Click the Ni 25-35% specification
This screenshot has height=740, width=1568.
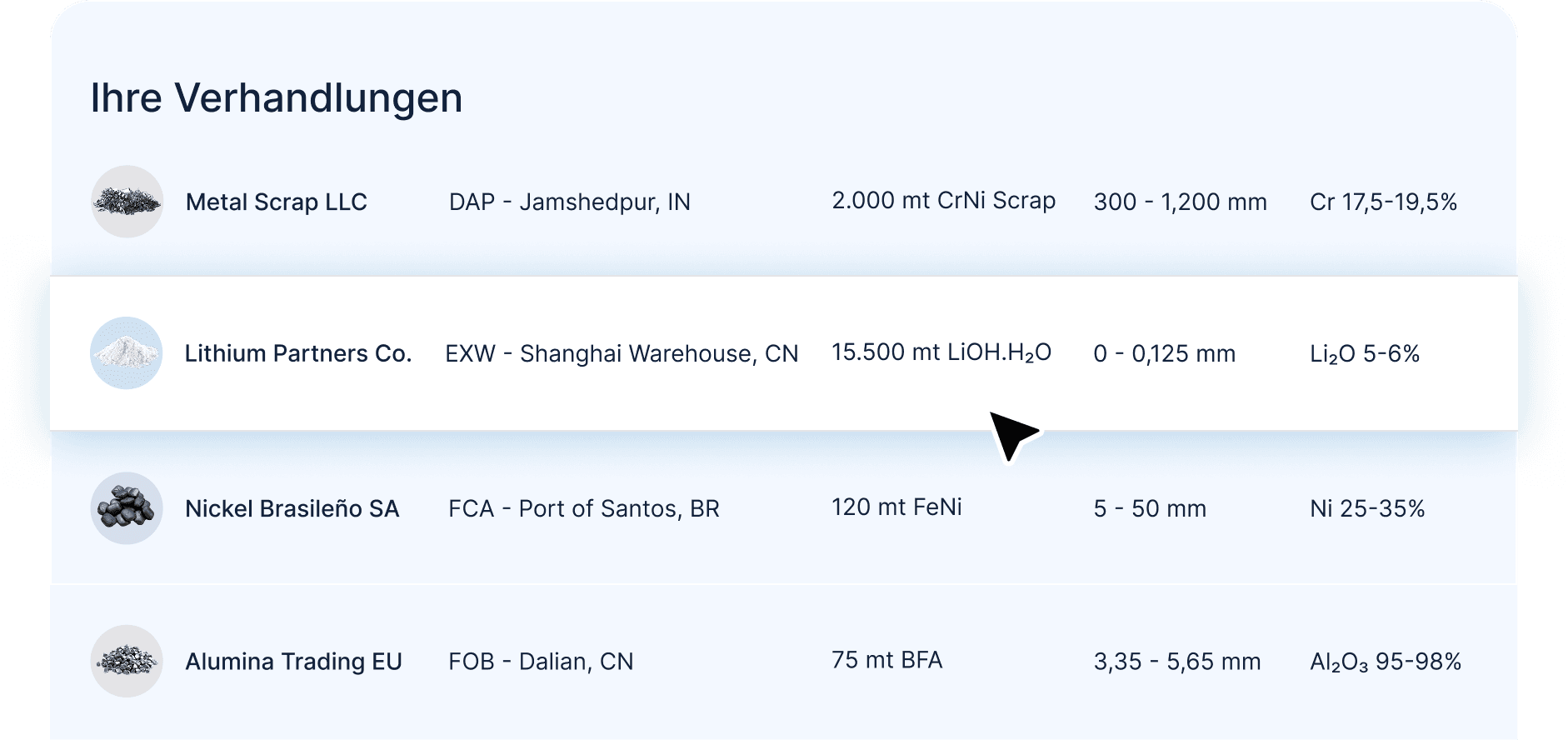click(x=1367, y=509)
